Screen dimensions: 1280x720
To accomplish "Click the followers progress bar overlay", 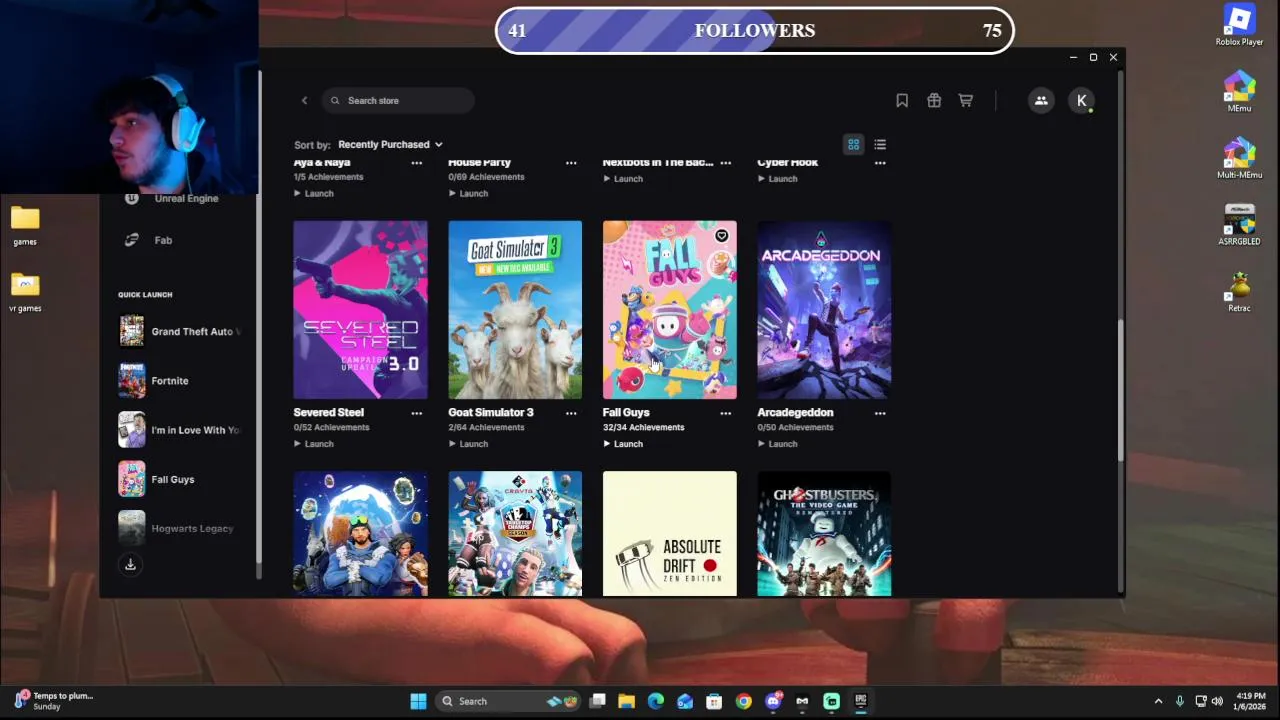I will (755, 30).
